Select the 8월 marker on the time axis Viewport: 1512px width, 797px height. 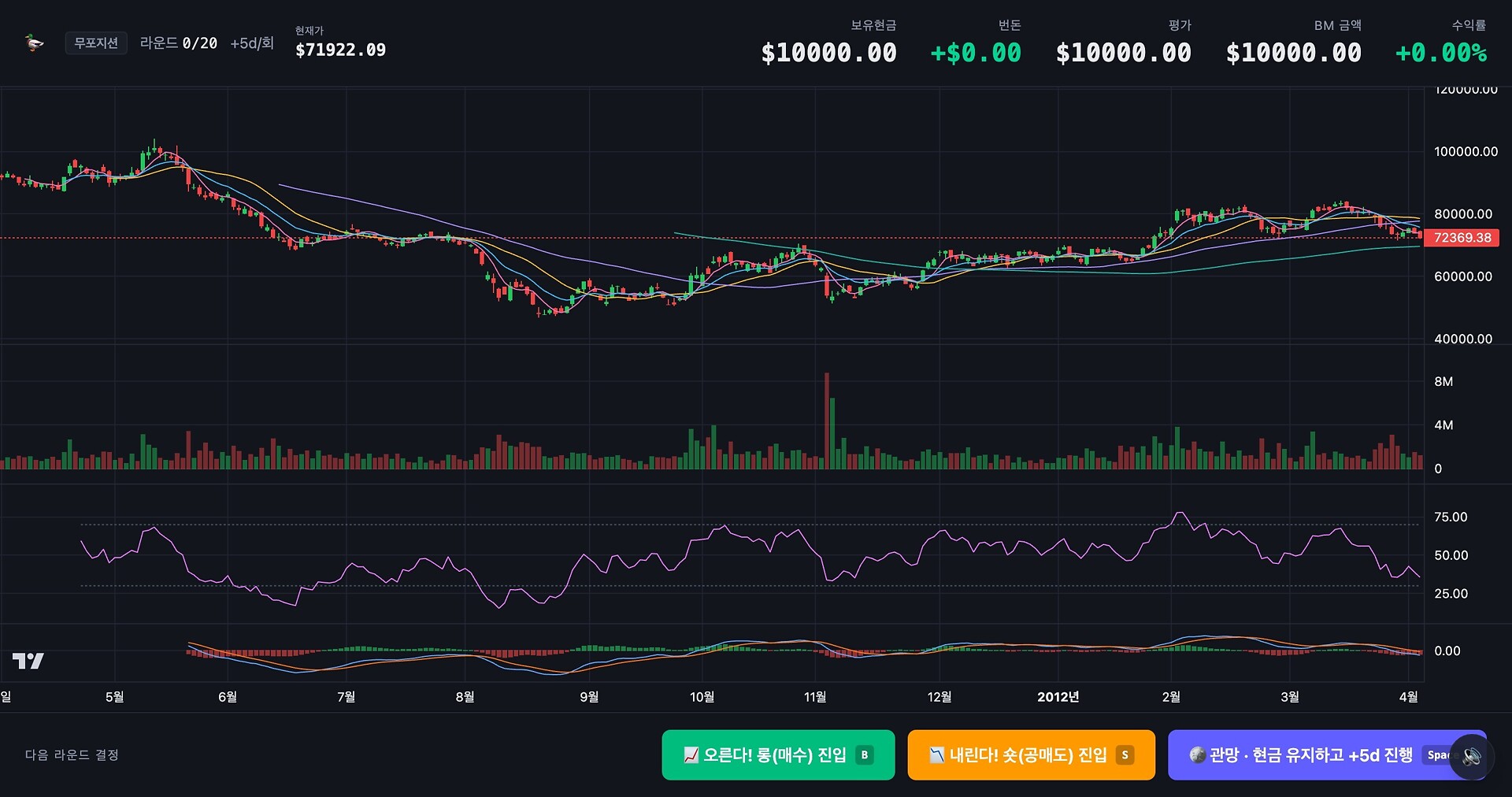465,697
